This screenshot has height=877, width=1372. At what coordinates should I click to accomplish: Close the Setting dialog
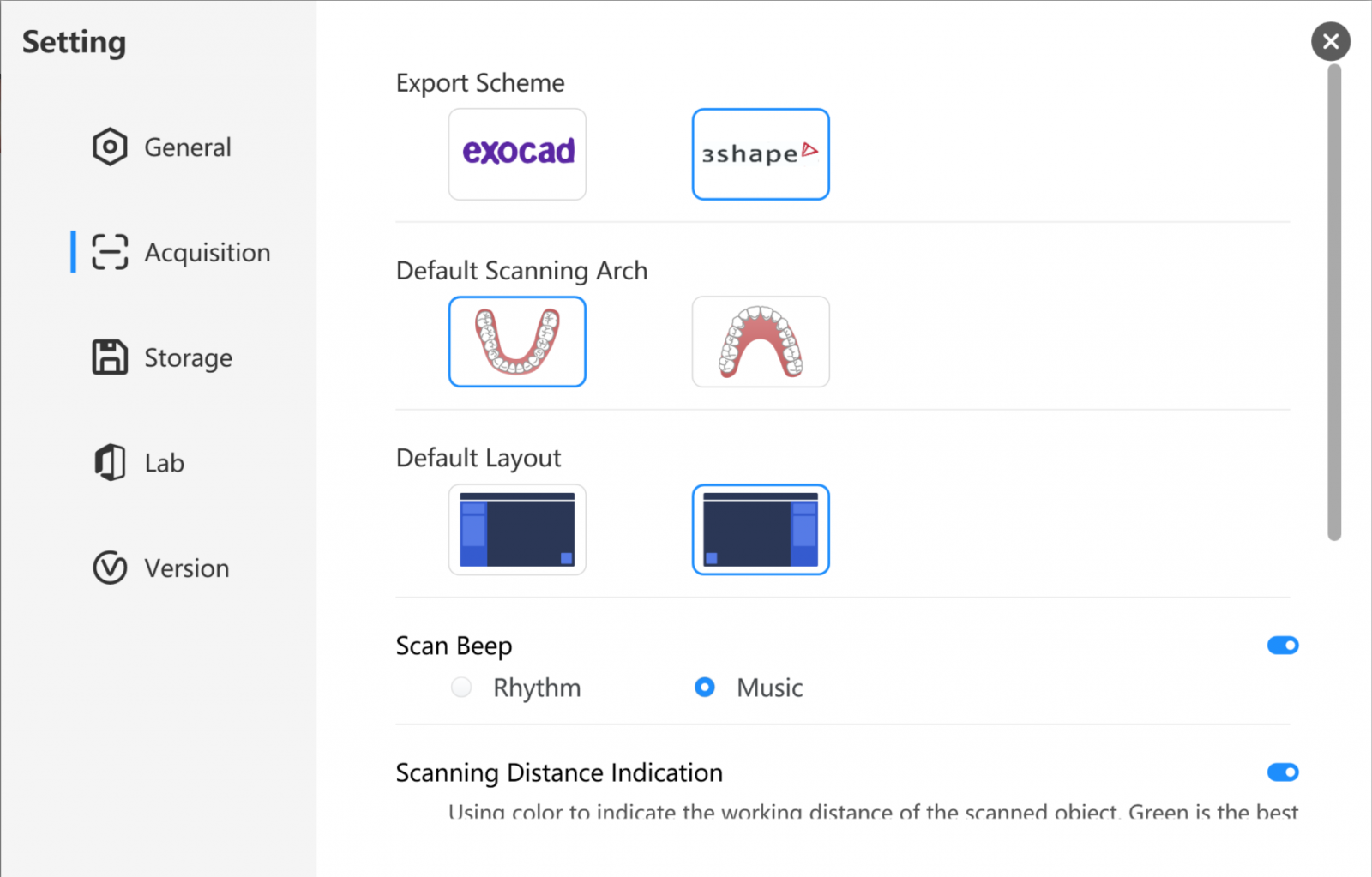tap(1331, 41)
